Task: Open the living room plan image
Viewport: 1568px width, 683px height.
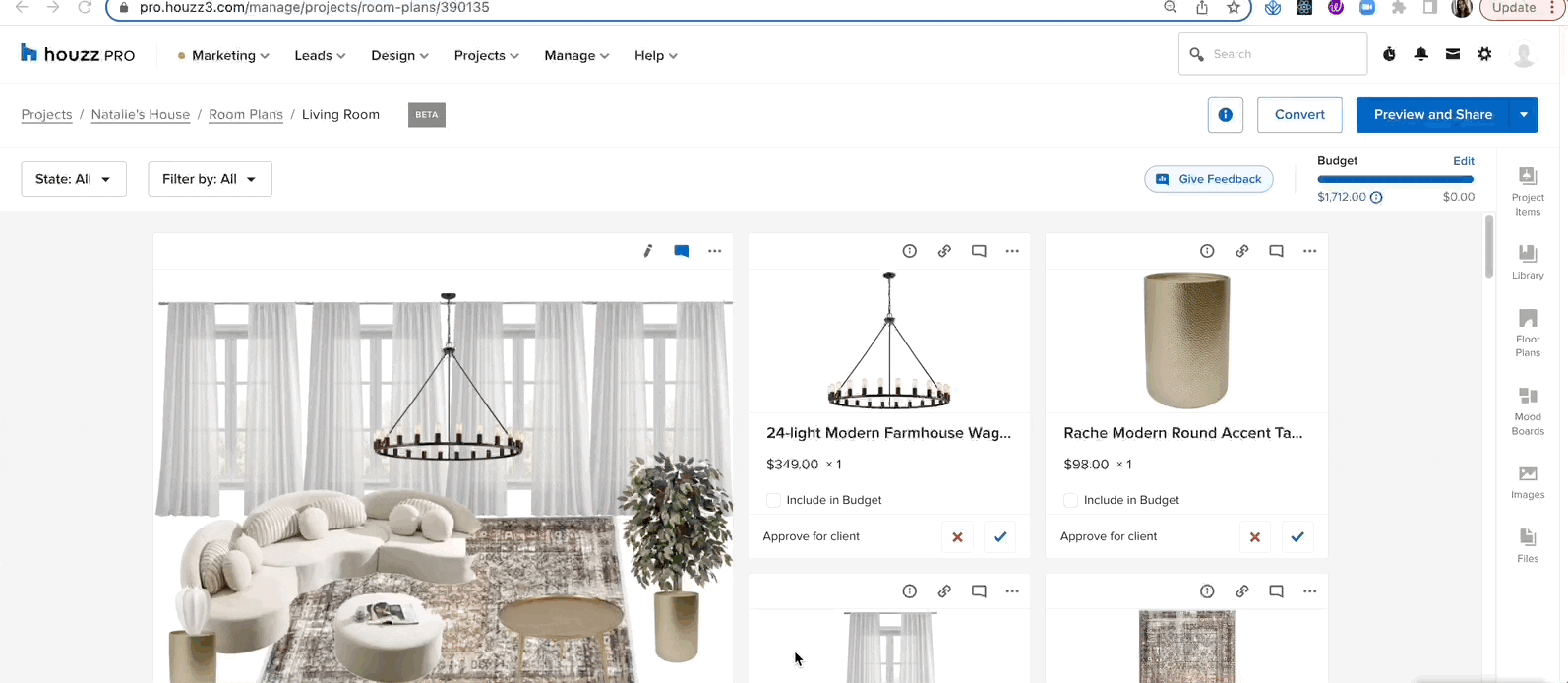Action: pos(443,477)
